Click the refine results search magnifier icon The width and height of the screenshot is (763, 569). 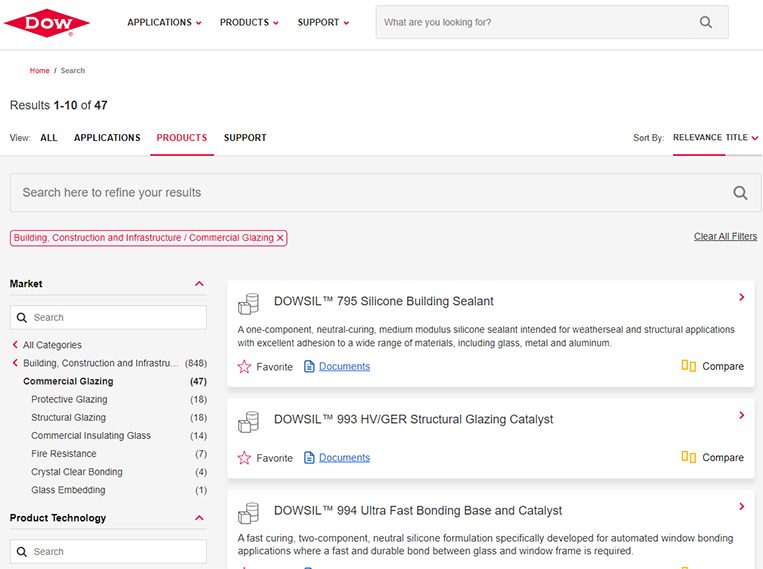click(x=740, y=193)
